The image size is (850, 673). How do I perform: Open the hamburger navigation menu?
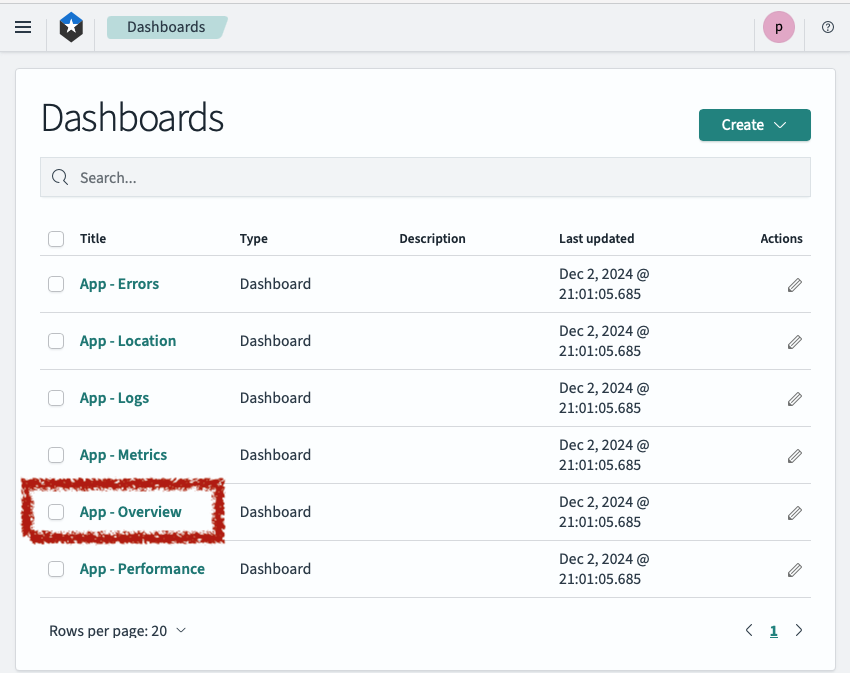click(x=23, y=27)
